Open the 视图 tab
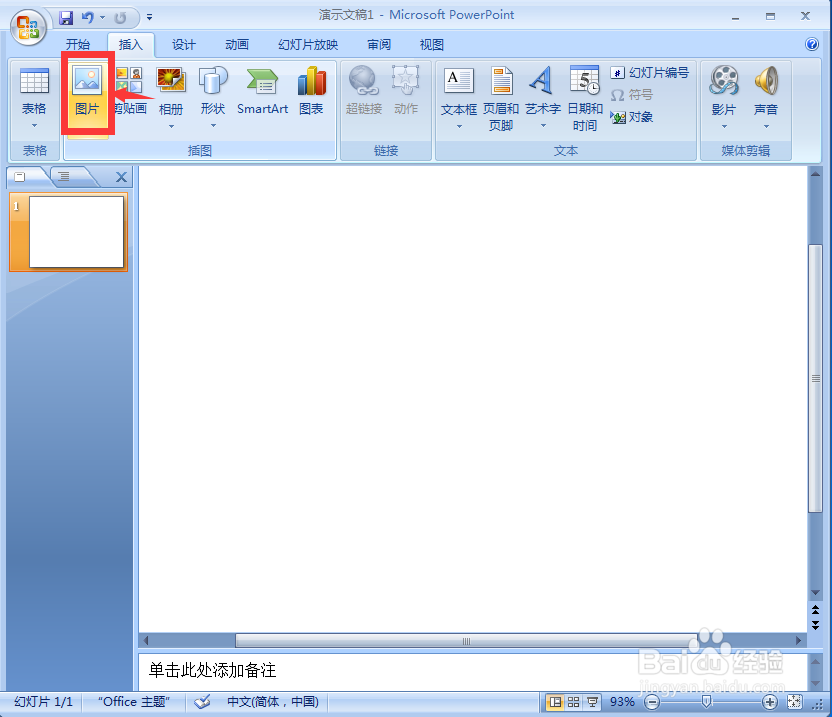This screenshot has width=832, height=717. [x=431, y=45]
